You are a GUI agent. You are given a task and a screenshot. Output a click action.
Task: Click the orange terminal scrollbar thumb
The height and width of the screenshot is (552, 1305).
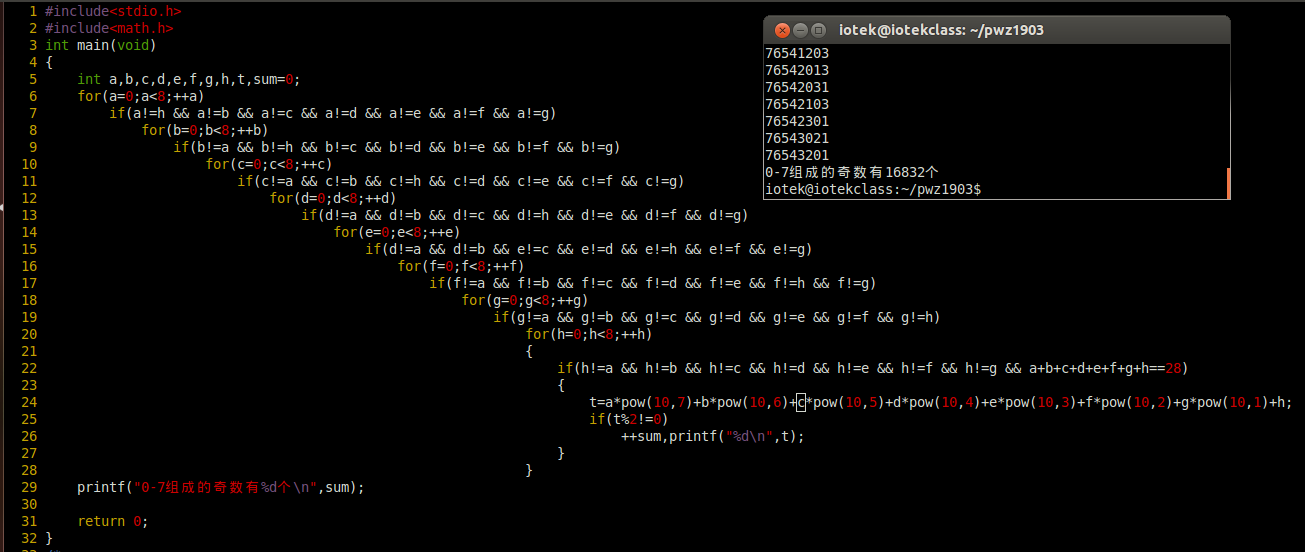coord(1227,183)
